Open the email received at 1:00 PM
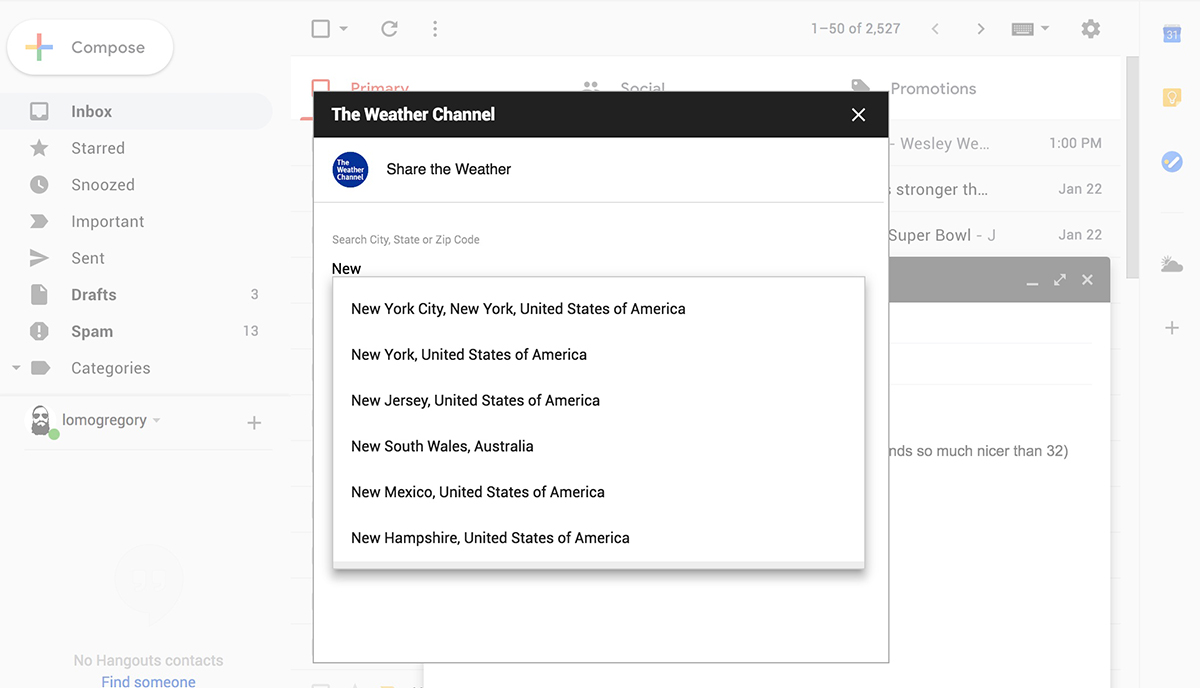The width and height of the screenshot is (1200, 688). [1004, 143]
